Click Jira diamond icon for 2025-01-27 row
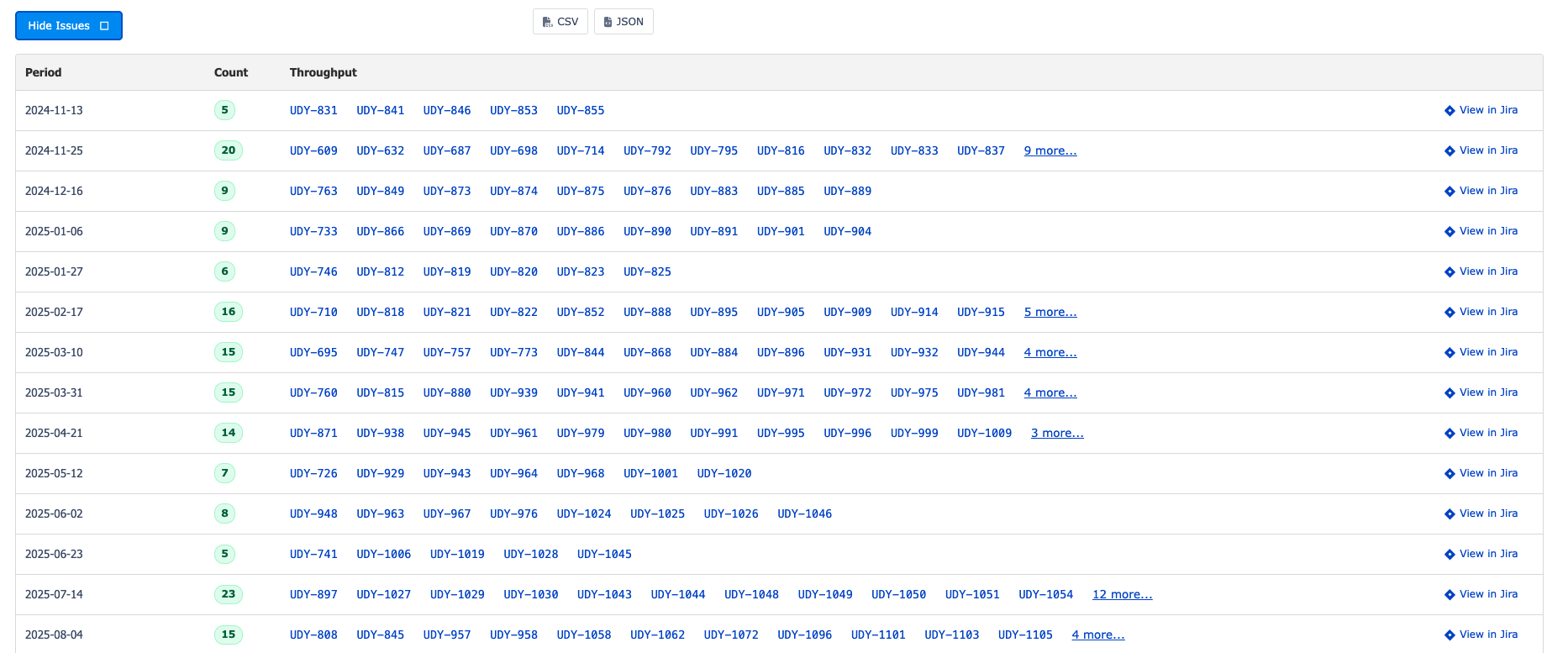This screenshot has height=653, width=1568. click(x=1450, y=272)
